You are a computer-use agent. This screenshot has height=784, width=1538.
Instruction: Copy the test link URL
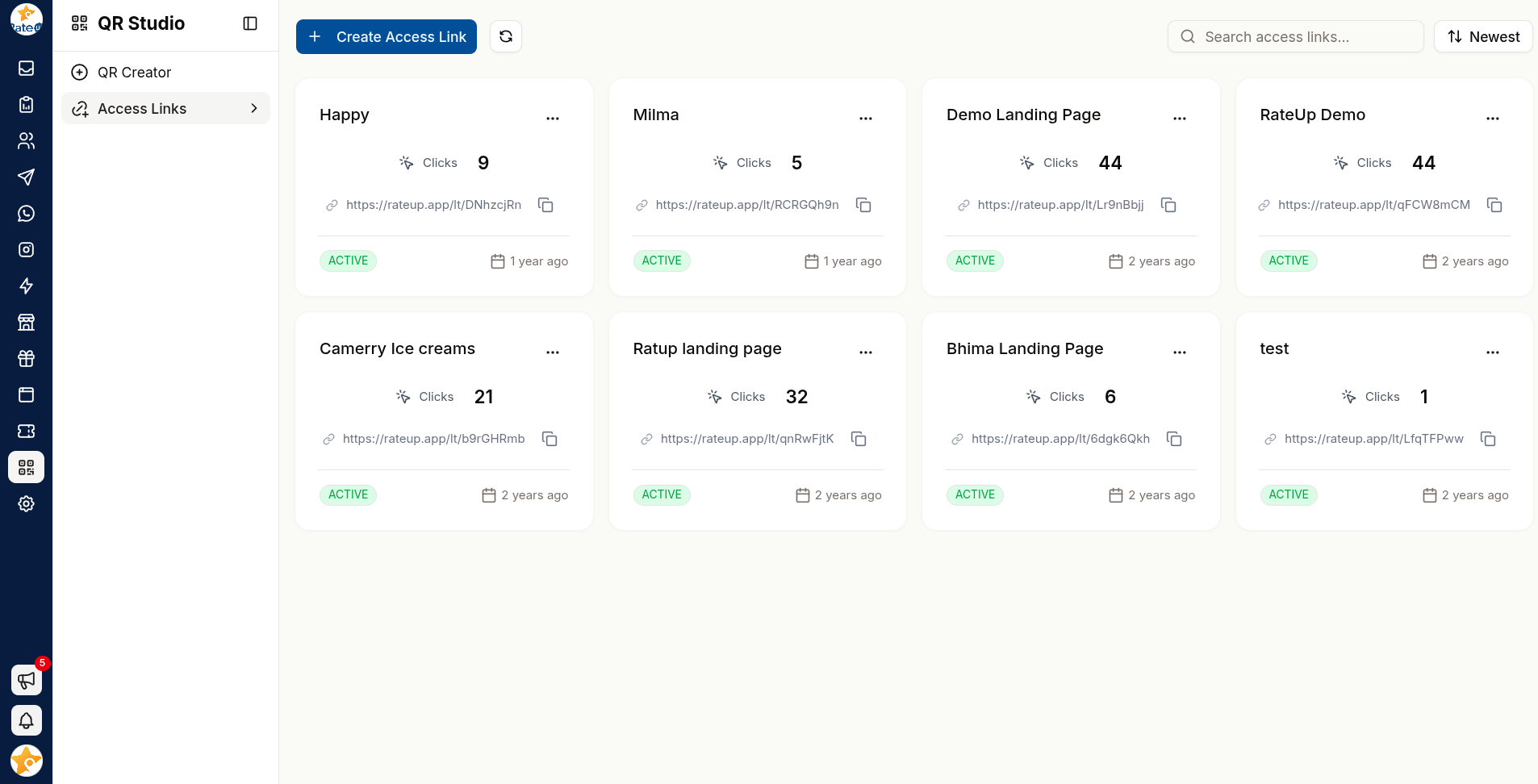pyautogui.click(x=1488, y=439)
